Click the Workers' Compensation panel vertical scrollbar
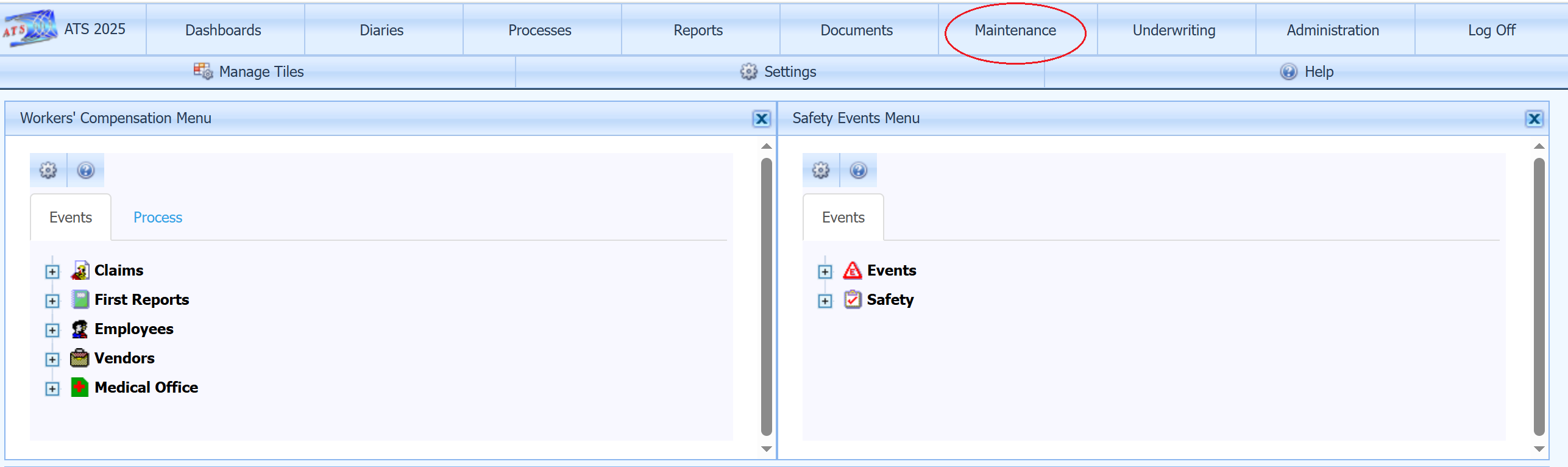This screenshot has width=1568, height=467. [x=767, y=296]
